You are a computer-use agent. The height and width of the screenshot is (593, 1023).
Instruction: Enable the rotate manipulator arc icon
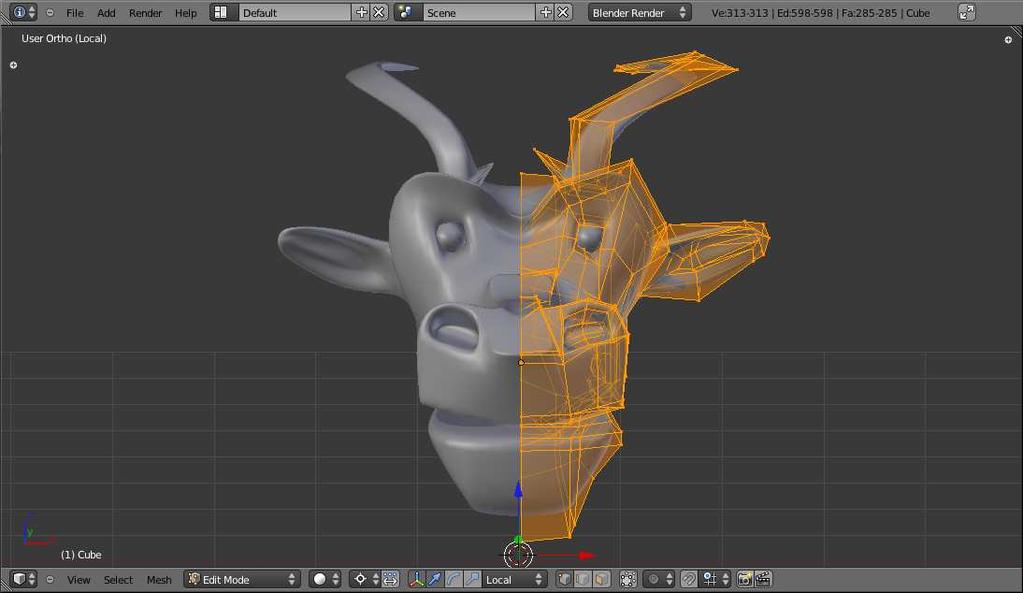tap(454, 579)
